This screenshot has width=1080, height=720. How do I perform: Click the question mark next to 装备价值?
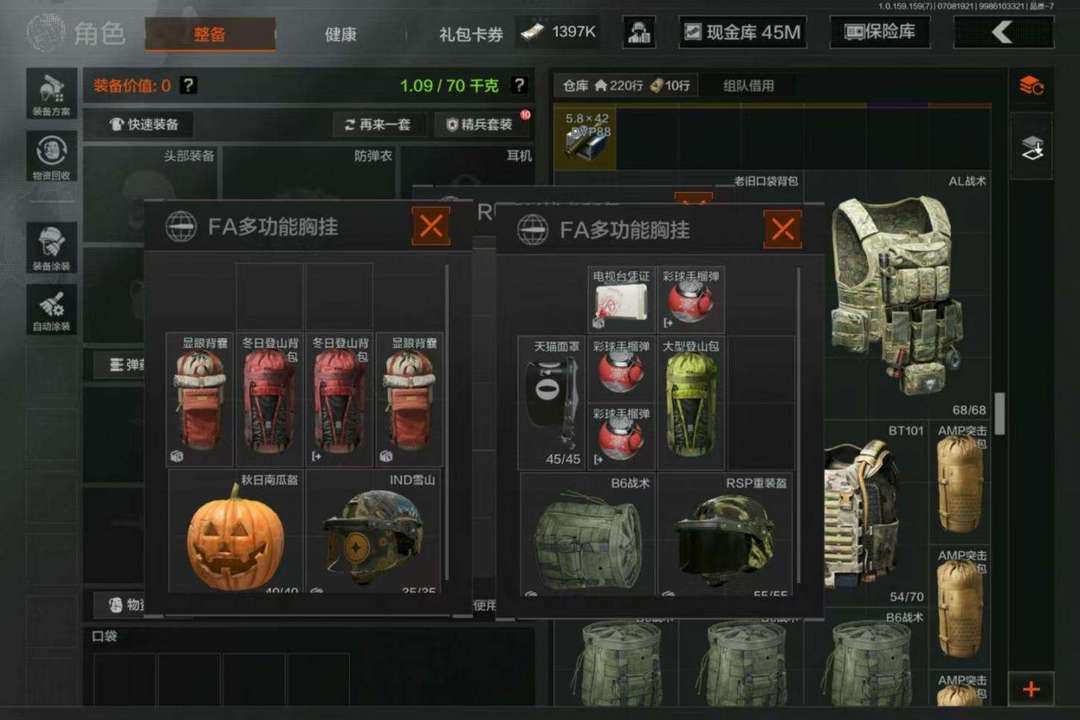[188, 85]
